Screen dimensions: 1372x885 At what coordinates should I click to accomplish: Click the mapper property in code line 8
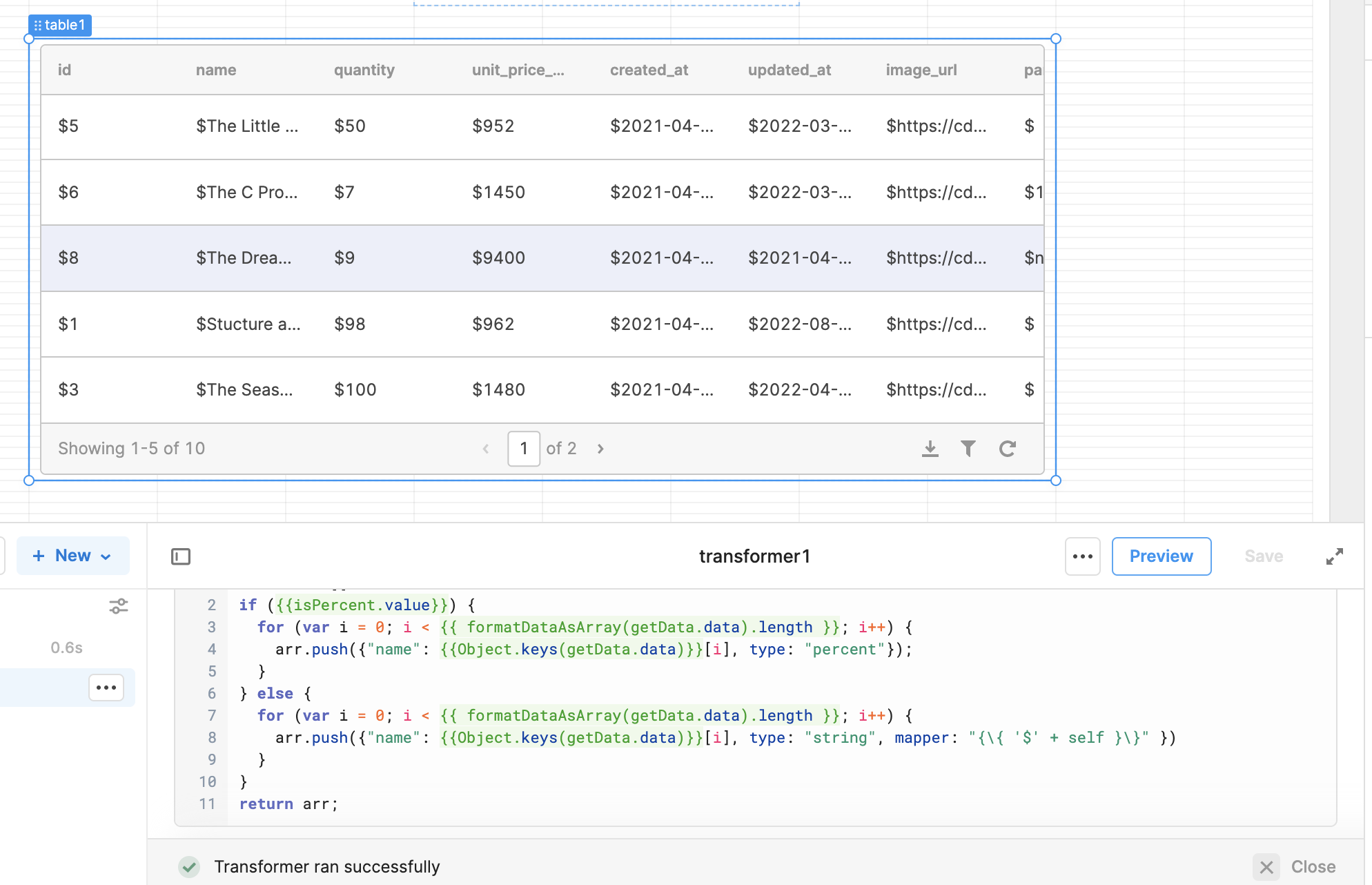point(921,738)
